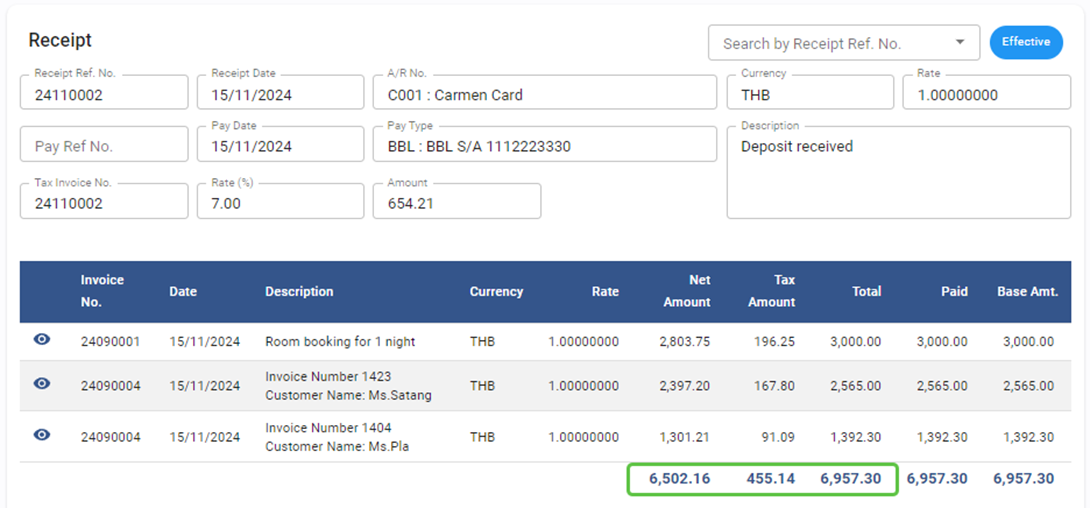The height and width of the screenshot is (508, 1090).
Task: Focus the empty Pay Ref No. field
Action: (104, 146)
